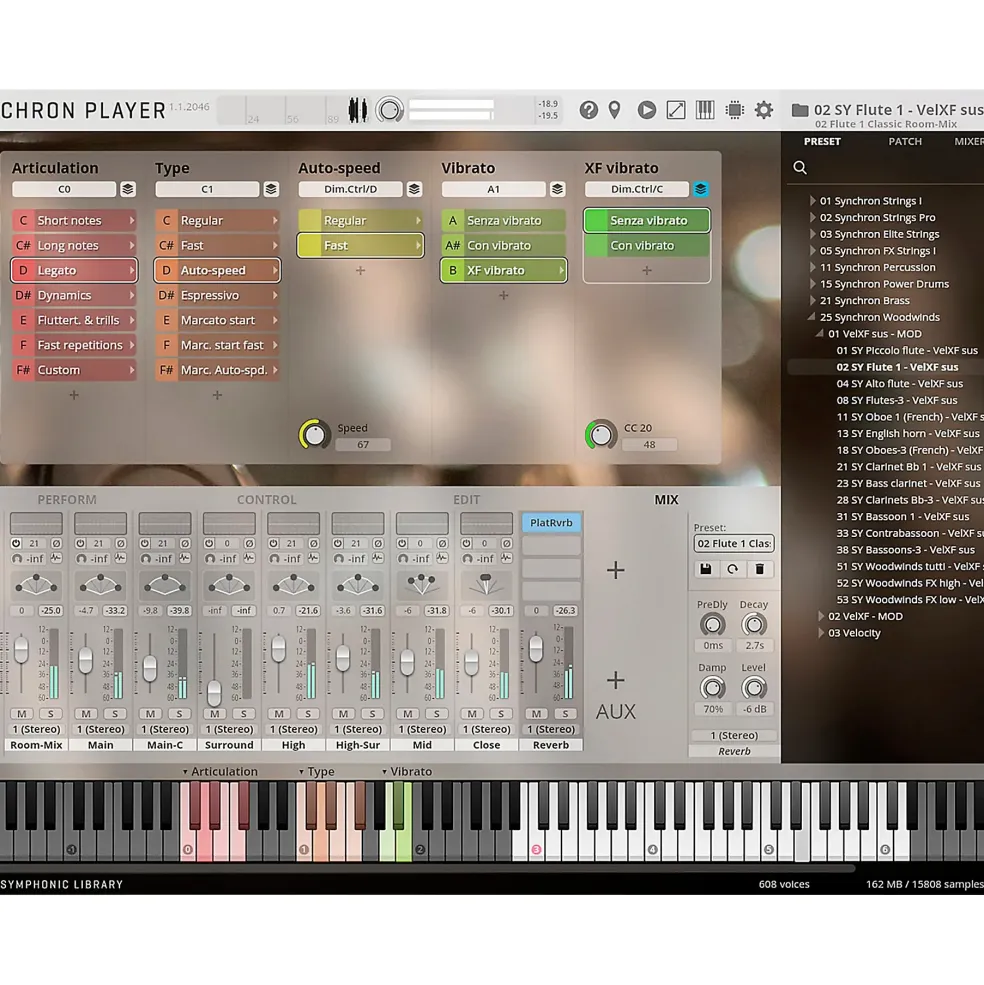The height and width of the screenshot is (985, 984).
Task: Open the MIX tab
Action: coord(666,500)
